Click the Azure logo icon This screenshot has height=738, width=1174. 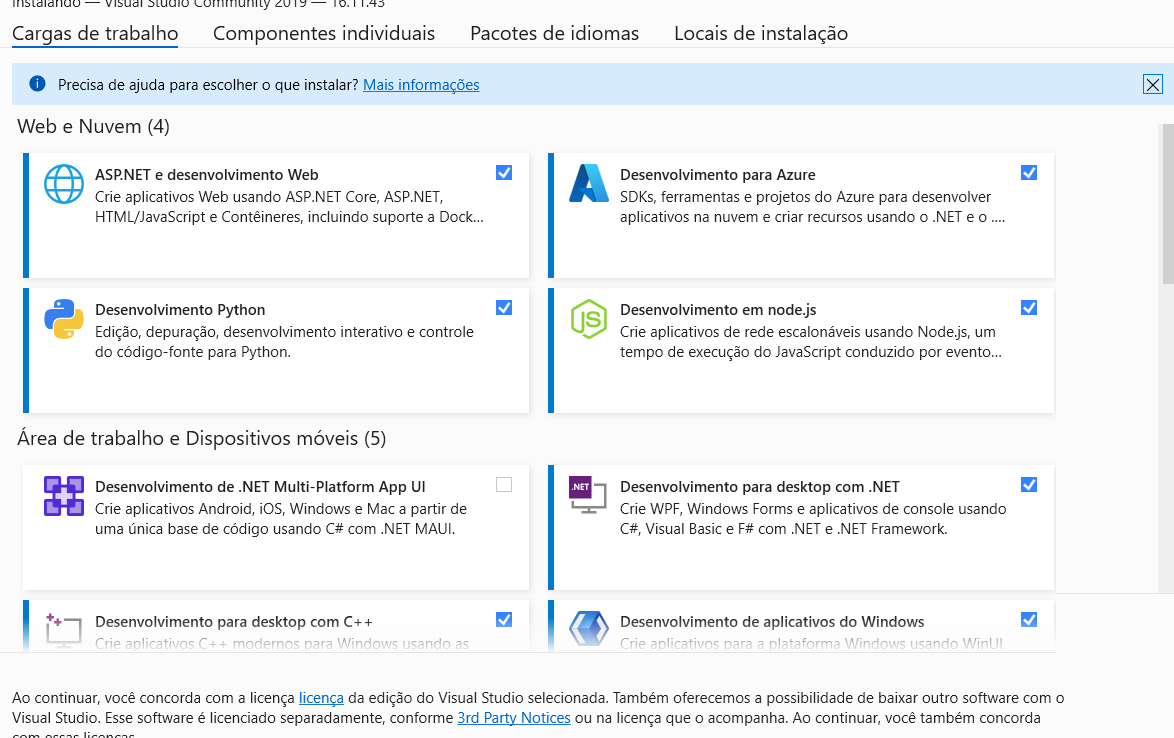pos(588,183)
